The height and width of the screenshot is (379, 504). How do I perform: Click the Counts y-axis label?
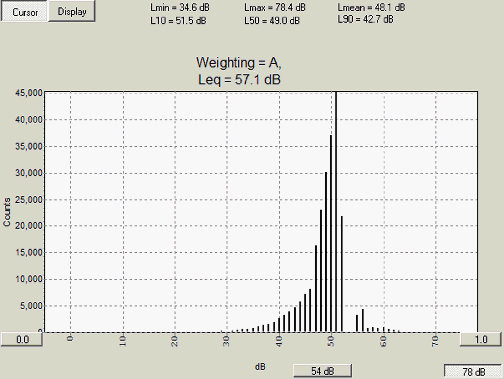click(x=7, y=212)
